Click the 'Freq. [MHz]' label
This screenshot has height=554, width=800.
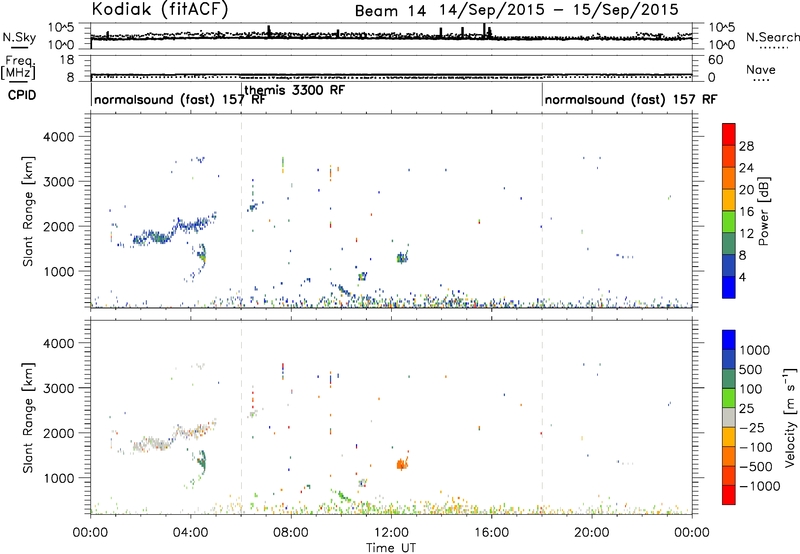(19, 67)
